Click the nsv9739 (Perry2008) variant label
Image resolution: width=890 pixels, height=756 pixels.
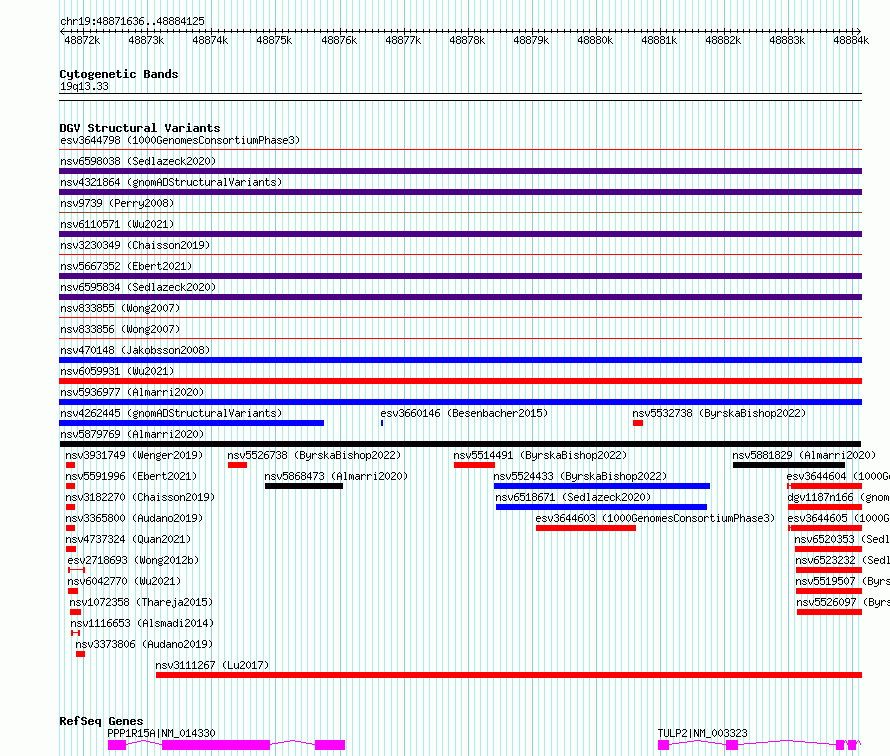117,203
